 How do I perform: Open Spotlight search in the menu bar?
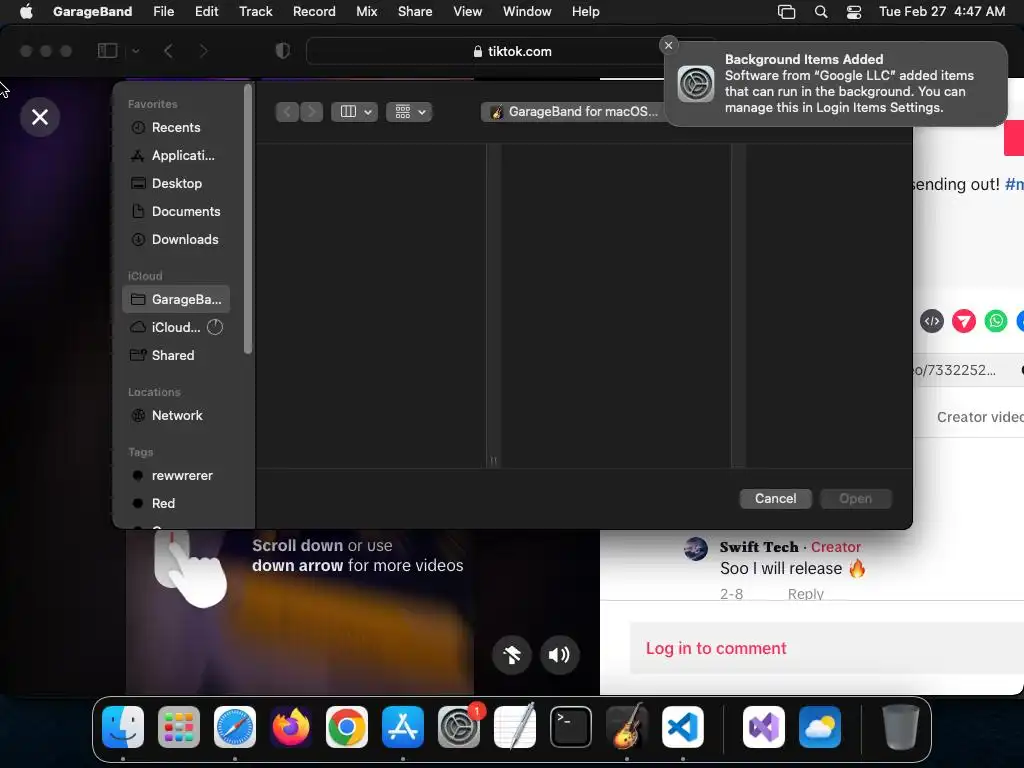click(x=821, y=12)
